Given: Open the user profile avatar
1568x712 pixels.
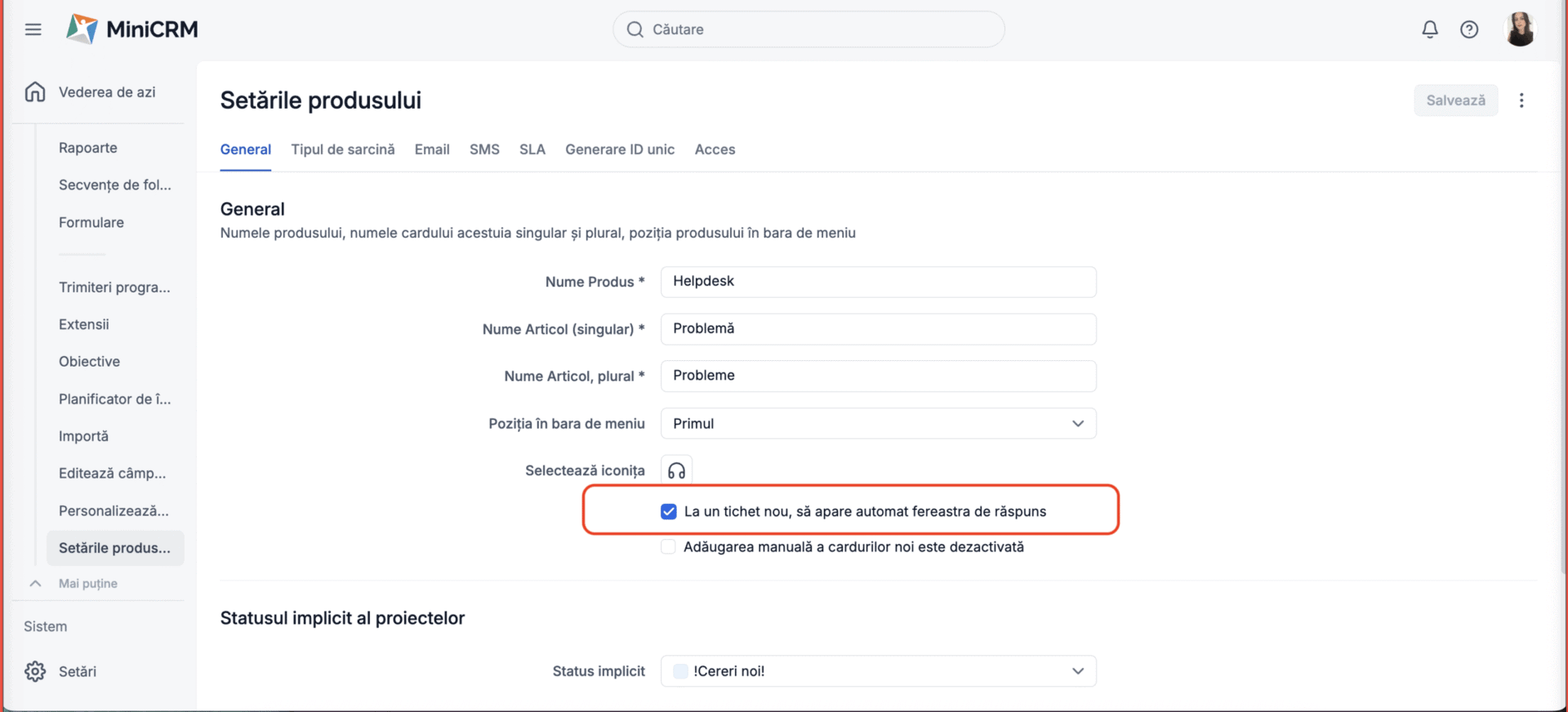Looking at the screenshot, I should pos(1519,29).
